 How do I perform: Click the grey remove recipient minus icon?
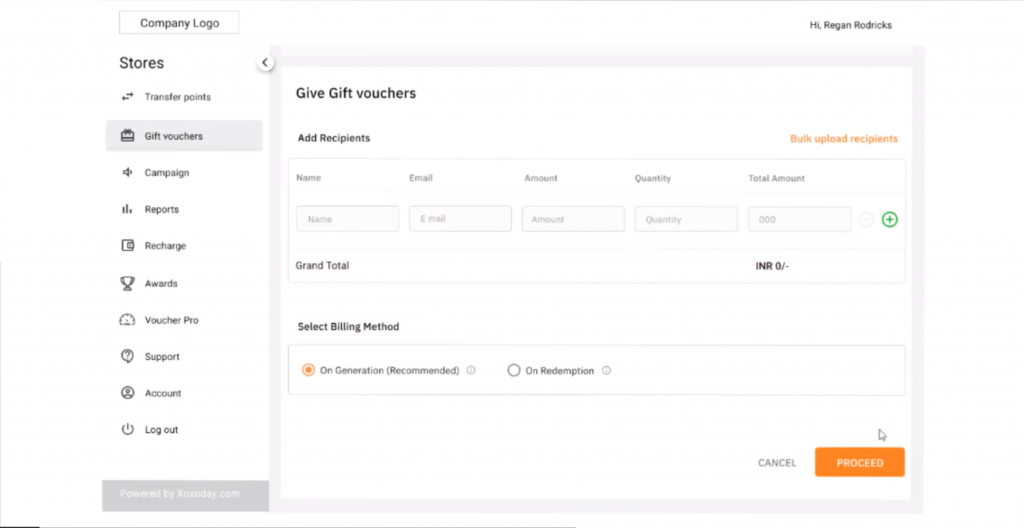(866, 219)
